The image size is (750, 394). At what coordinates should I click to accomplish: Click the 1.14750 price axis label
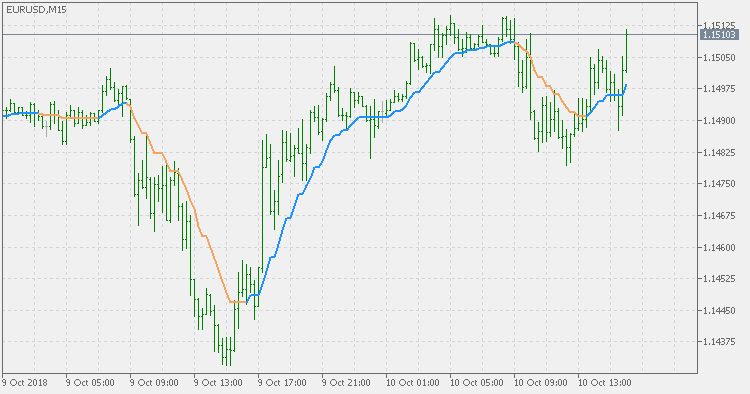point(719,184)
